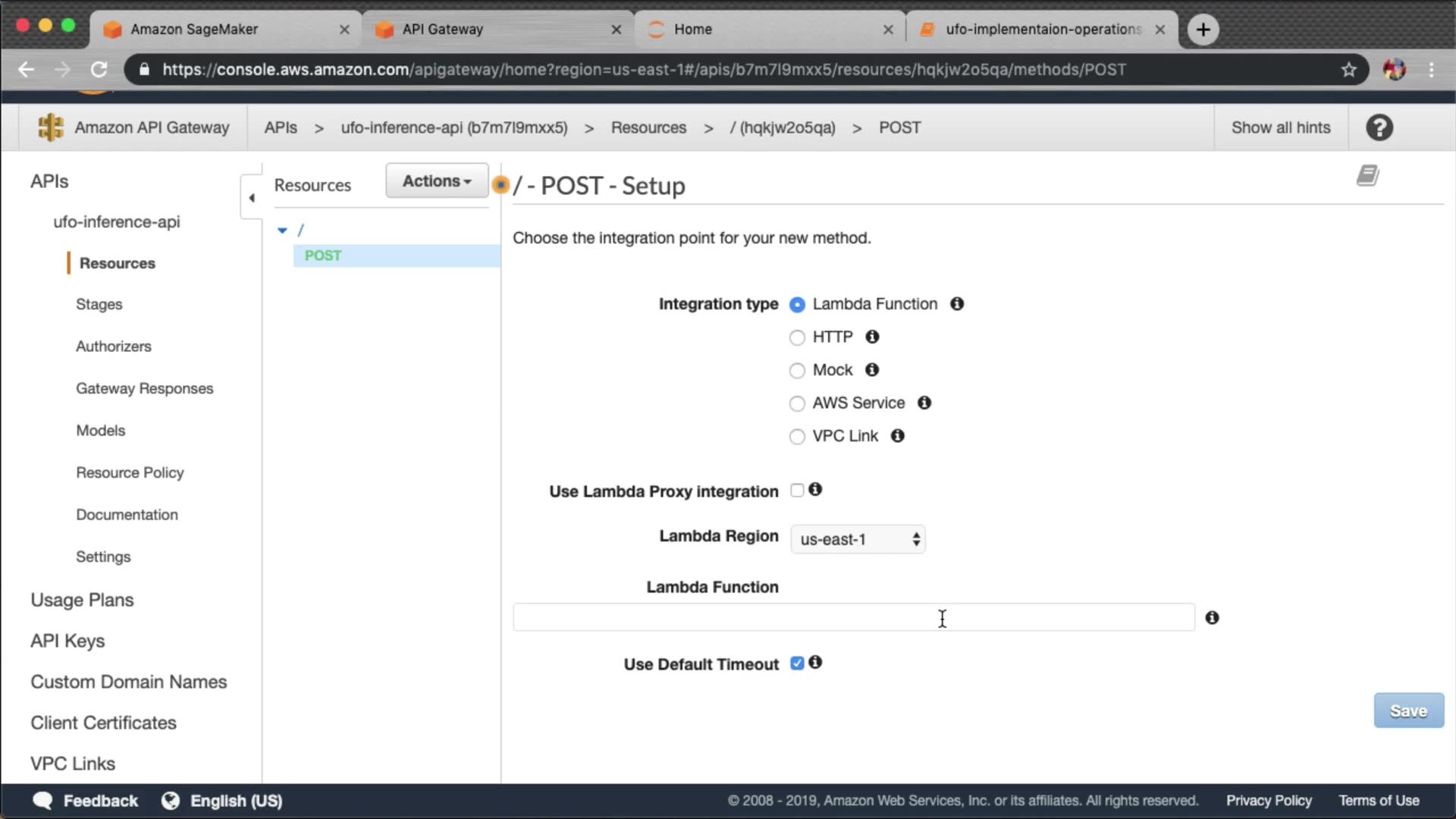
Task: Uncheck Use Default Timeout checkbox
Action: click(797, 664)
